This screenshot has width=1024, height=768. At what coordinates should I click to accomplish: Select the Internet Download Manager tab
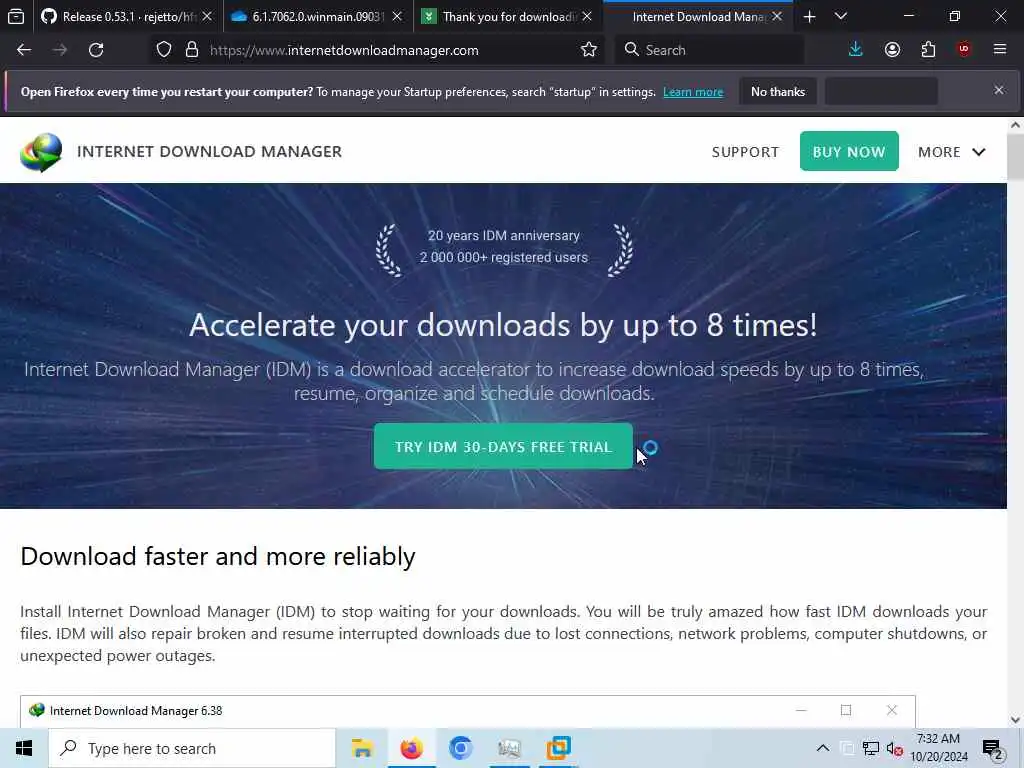[x=697, y=16]
